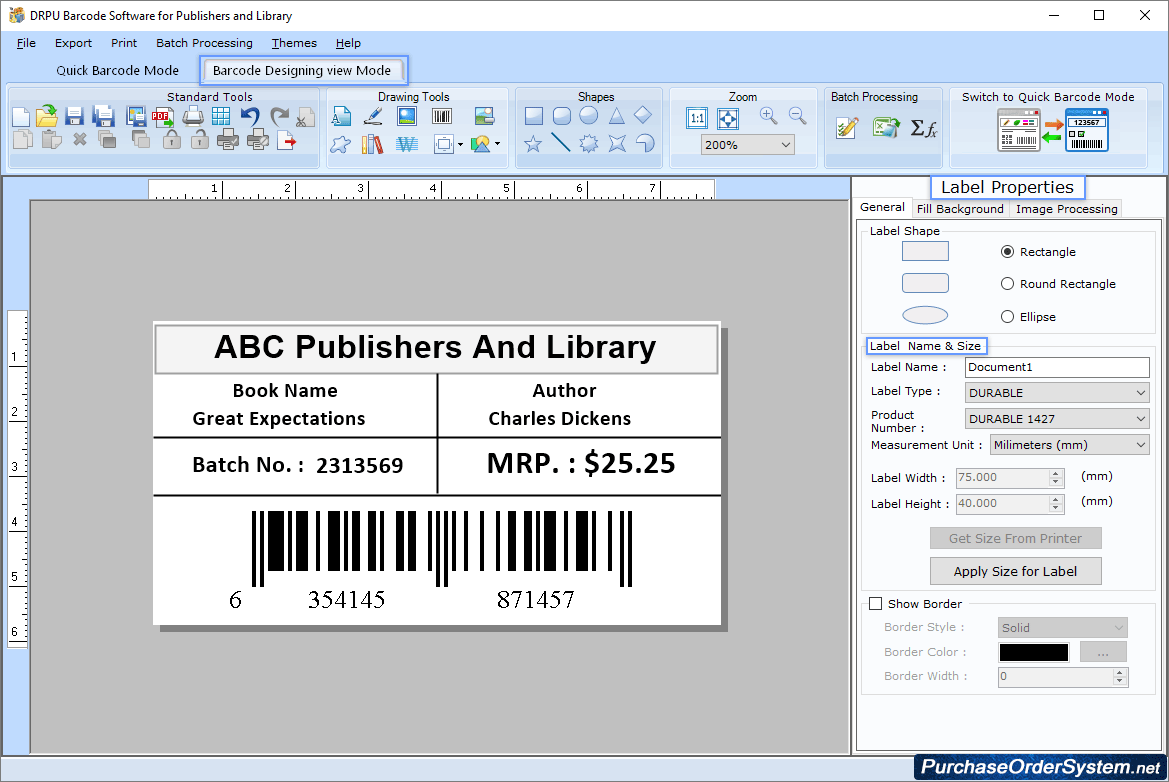Select the Picture insert tool

click(406, 116)
